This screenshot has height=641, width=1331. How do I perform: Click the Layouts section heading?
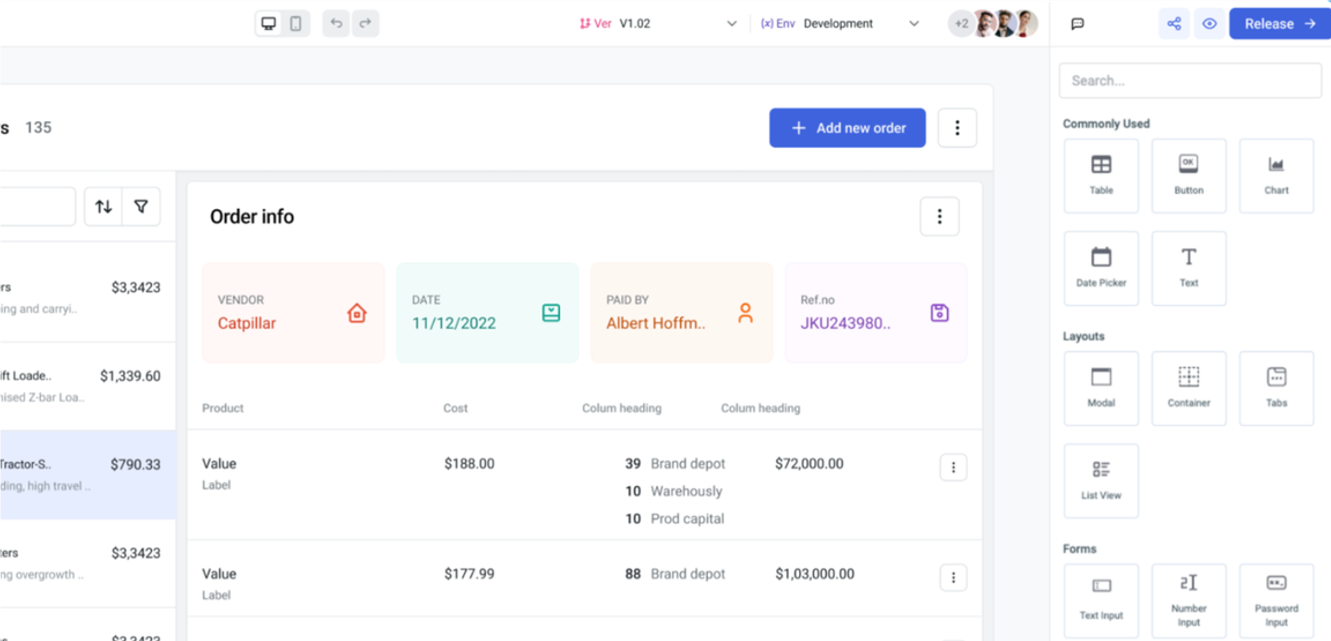[x=1084, y=336]
